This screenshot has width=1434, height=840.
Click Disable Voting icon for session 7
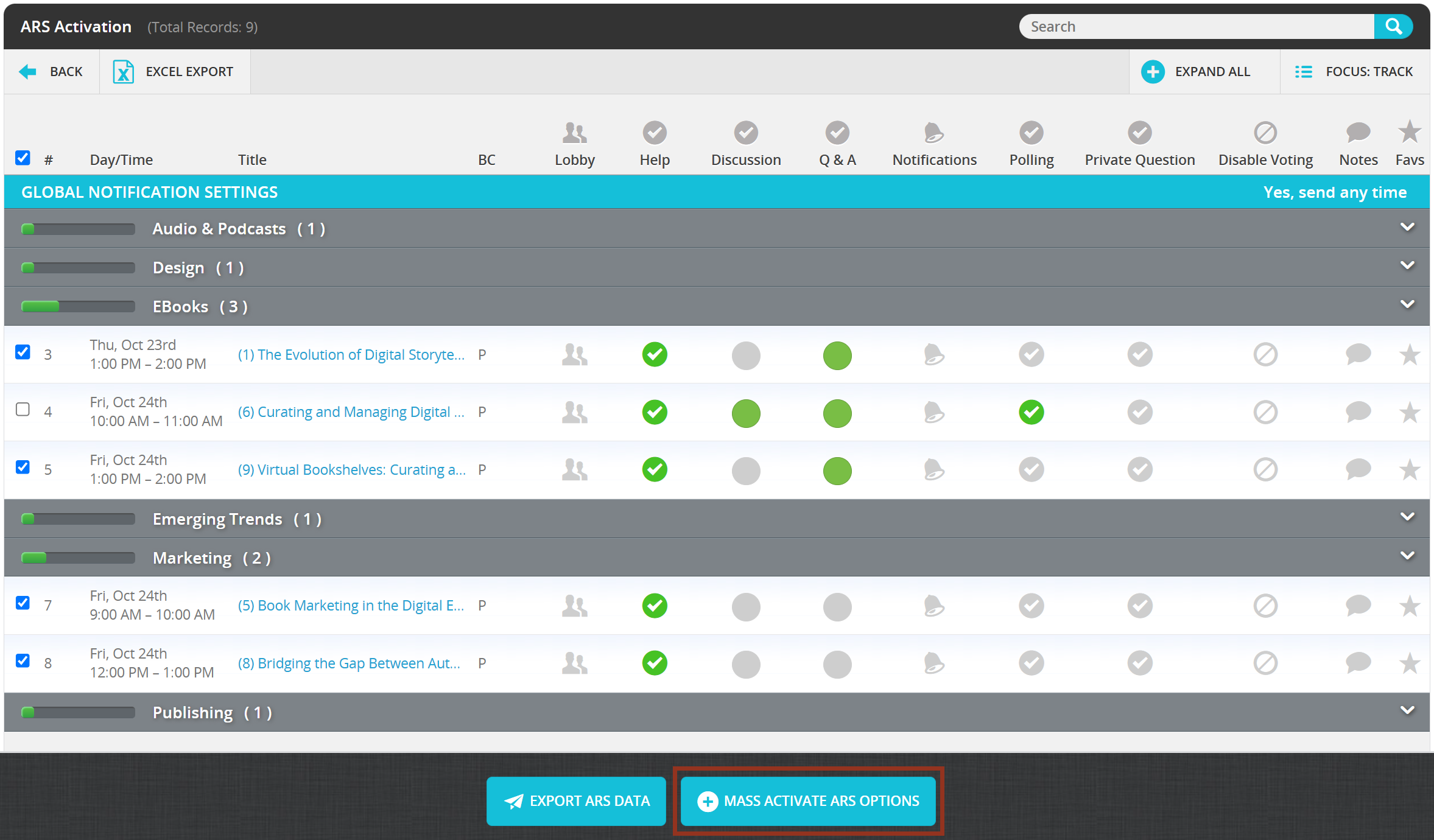click(x=1265, y=606)
